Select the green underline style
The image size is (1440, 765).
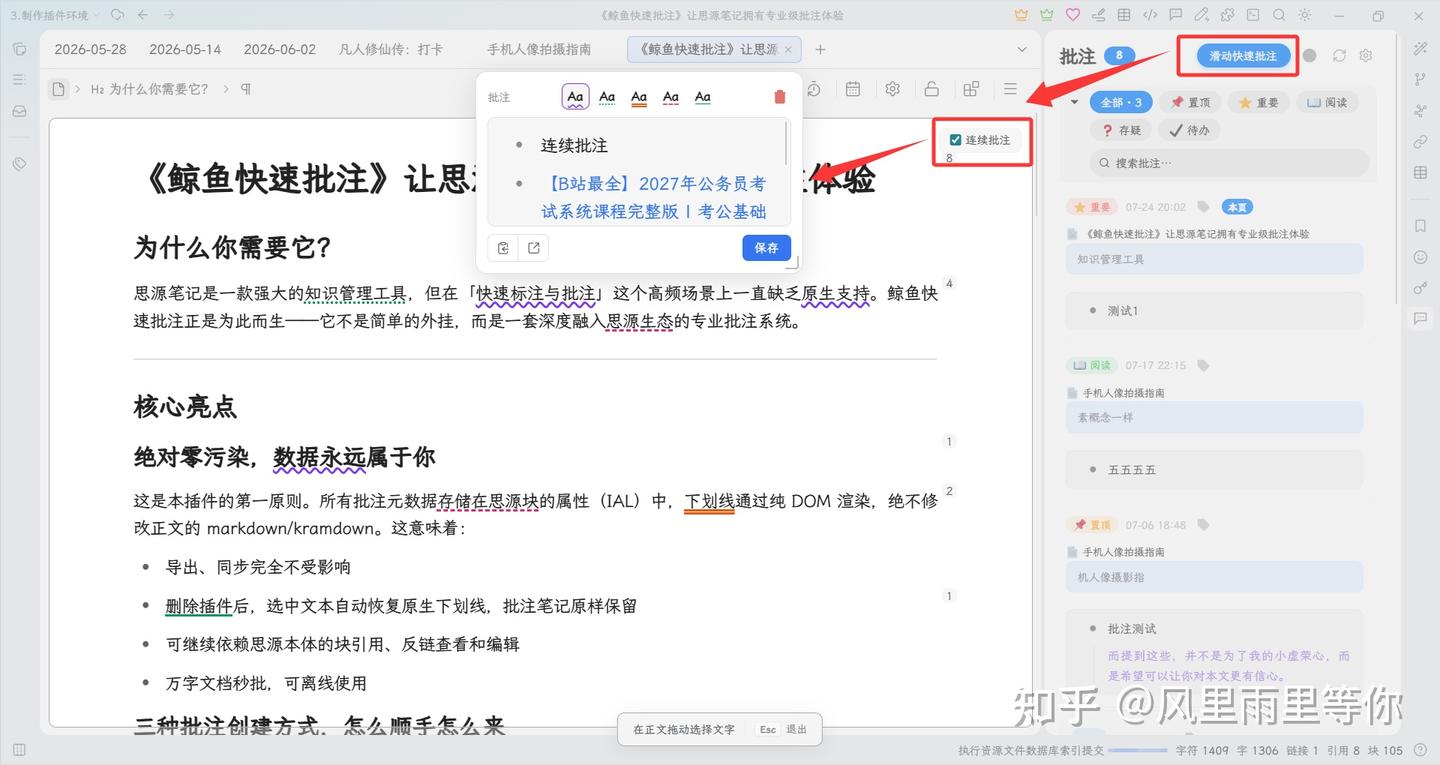point(703,97)
